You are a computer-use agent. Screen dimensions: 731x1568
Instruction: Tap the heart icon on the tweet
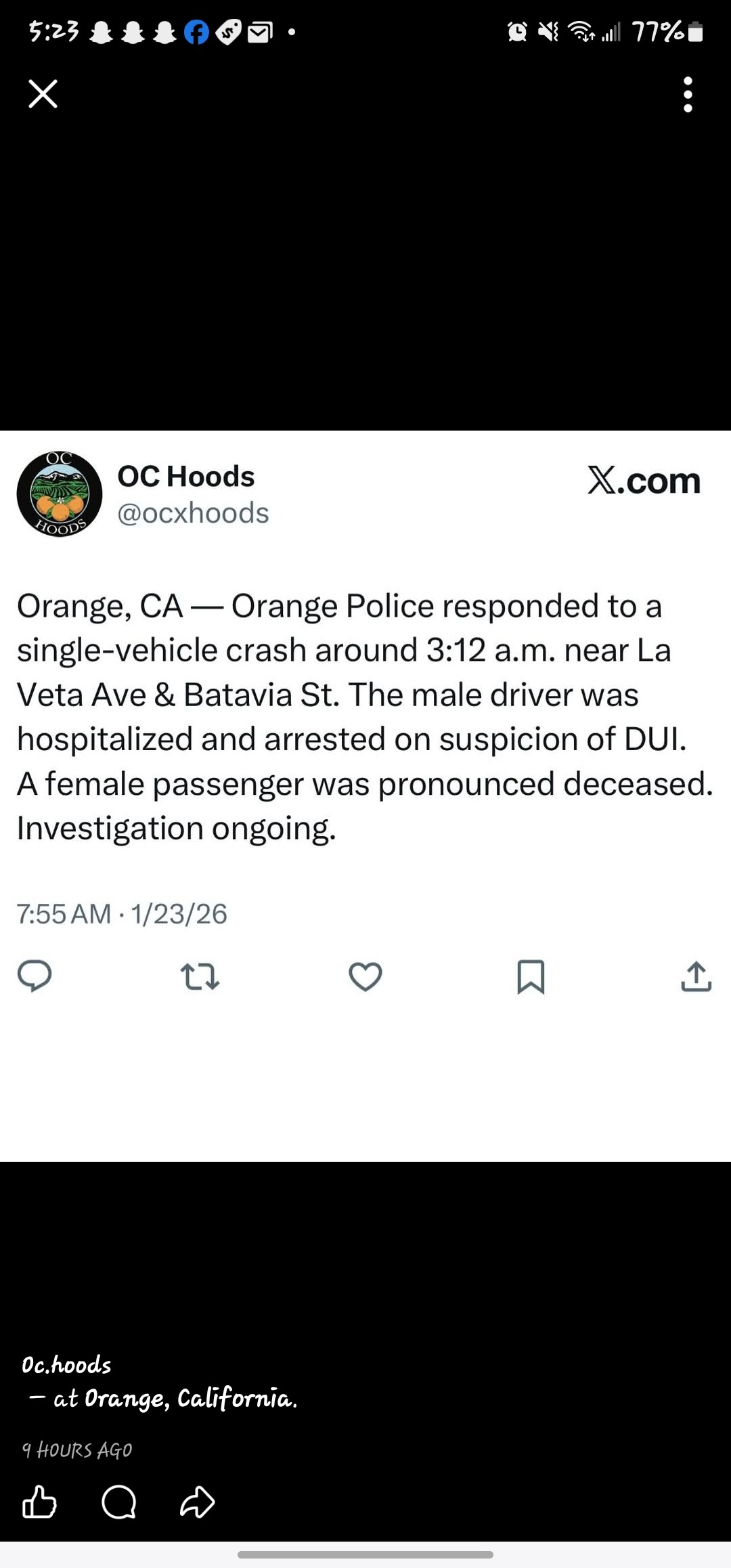(365, 977)
